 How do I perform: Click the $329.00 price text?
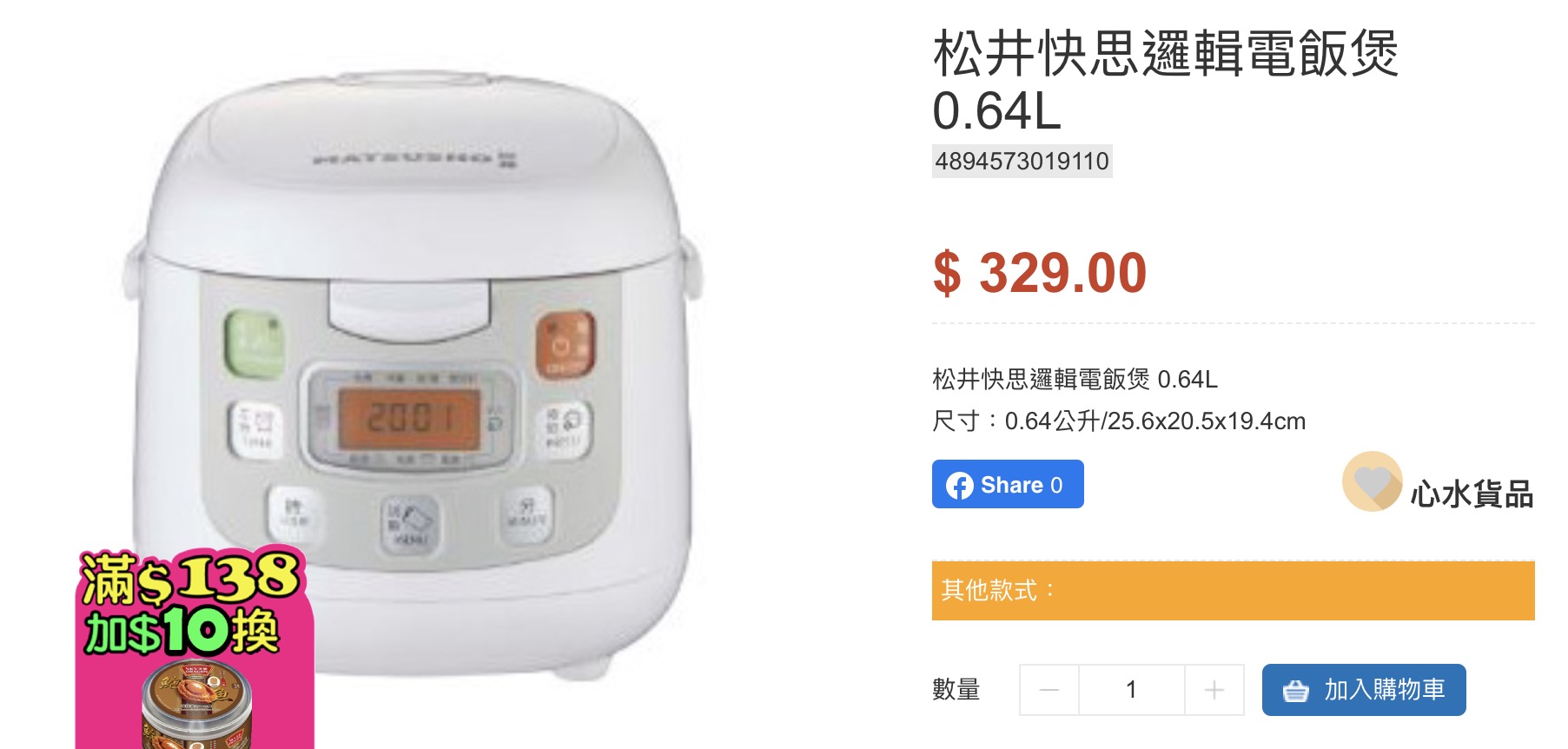tap(1040, 273)
